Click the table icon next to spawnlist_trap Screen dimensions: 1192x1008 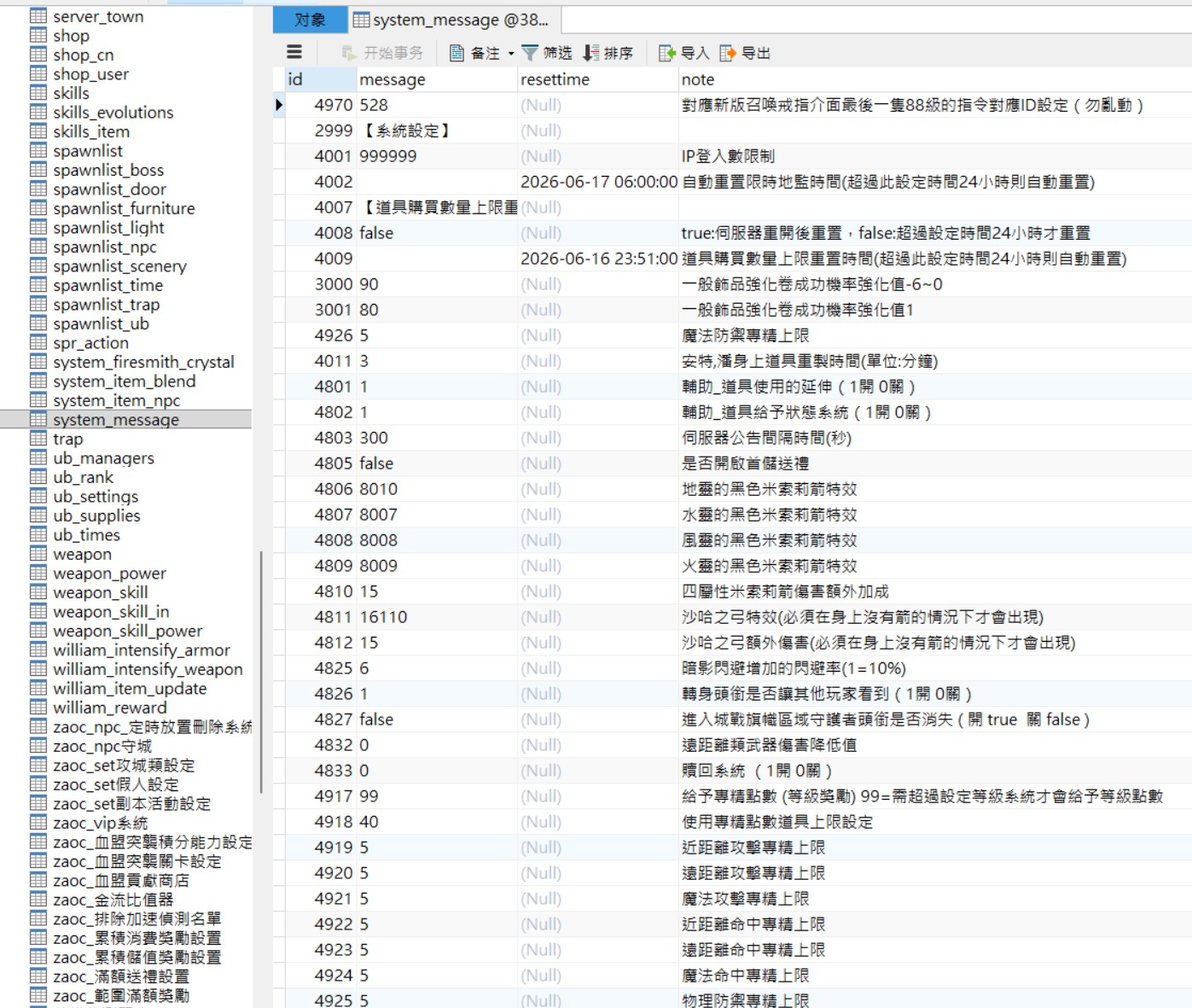(x=38, y=305)
